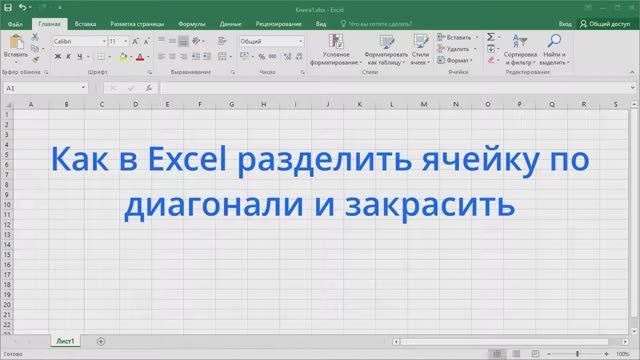
Task: Apply percent style format
Action: tap(262, 56)
